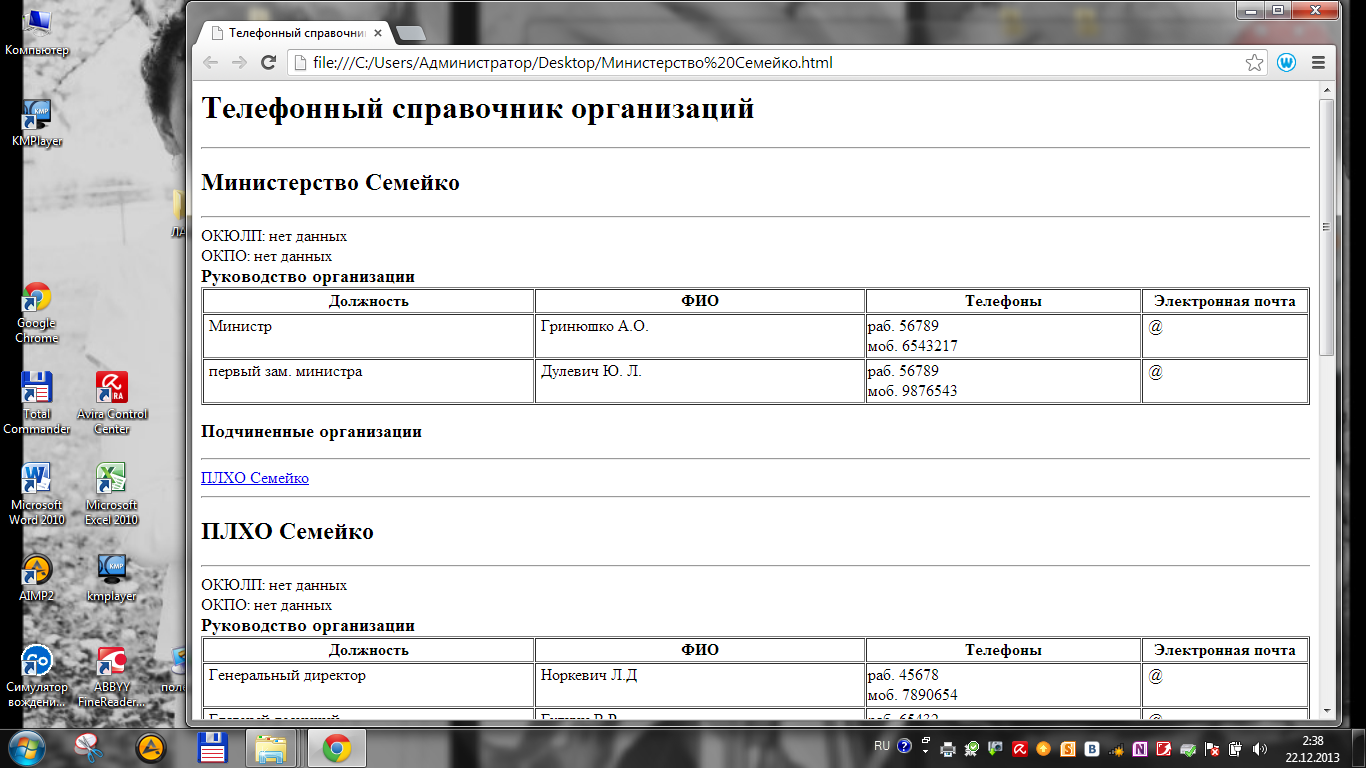Select KMPlayer desktop shortcut
The height and width of the screenshot is (768, 1366).
(x=37, y=122)
